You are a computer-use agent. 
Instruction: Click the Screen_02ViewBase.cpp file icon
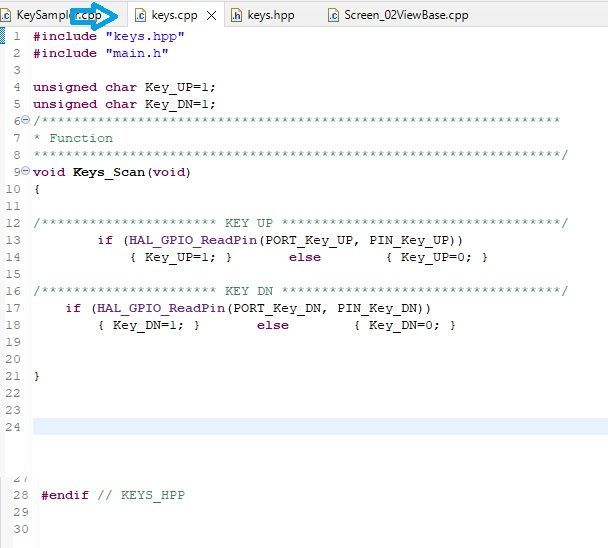[x=333, y=16]
